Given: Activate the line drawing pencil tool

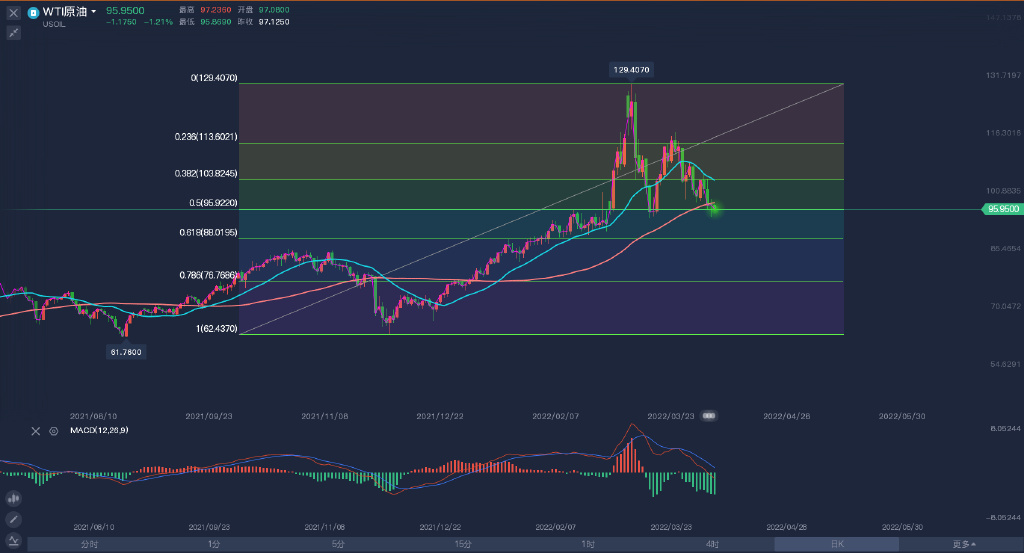Looking at the screenshot, I should [13, 520].
